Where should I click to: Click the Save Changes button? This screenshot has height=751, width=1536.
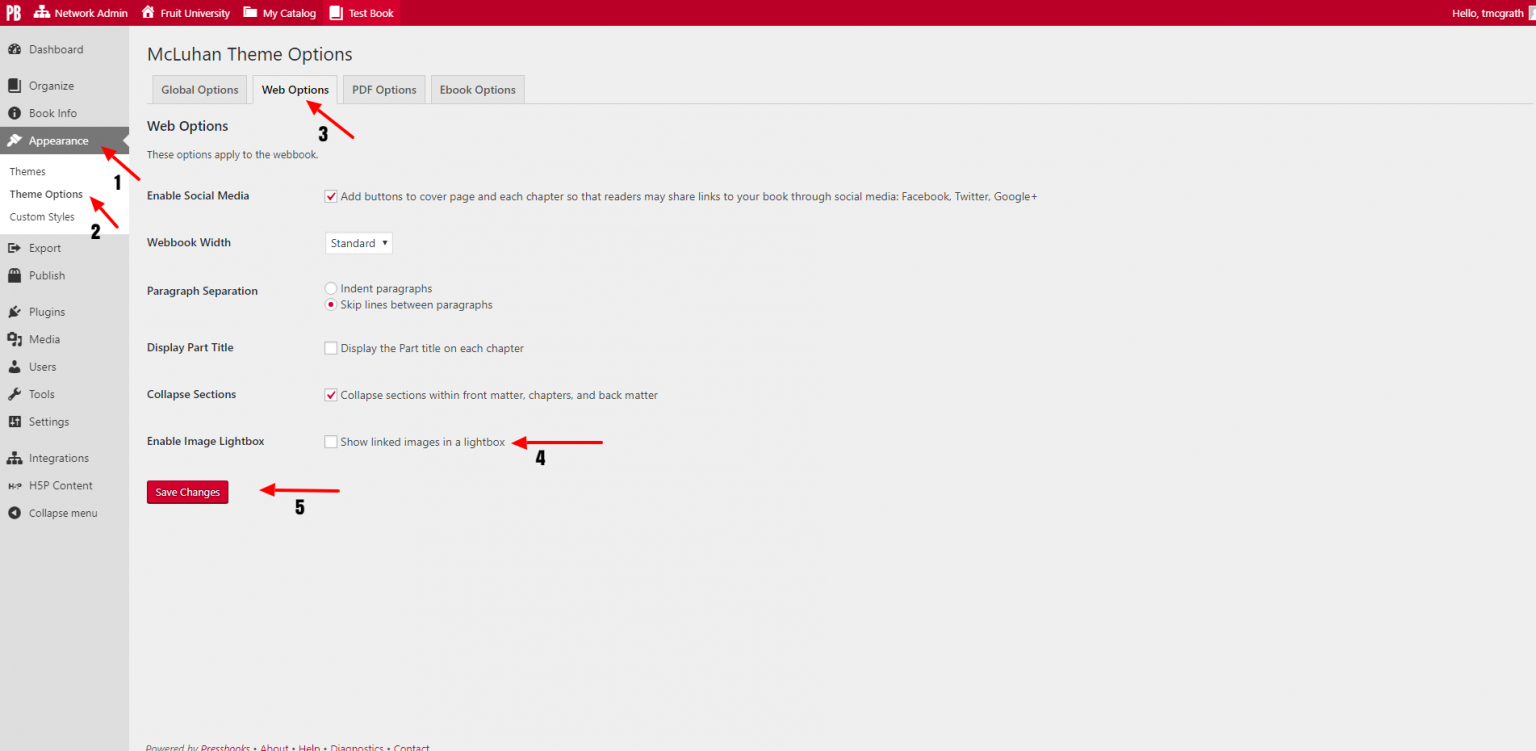187,492
